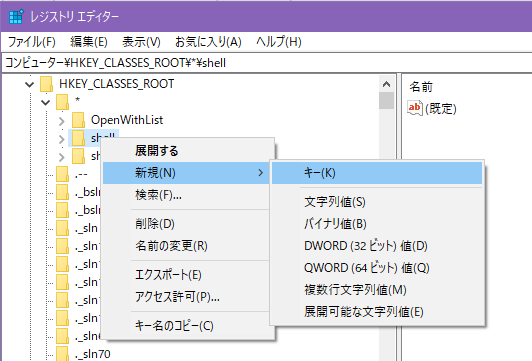Select the ._sln key label

87,228
